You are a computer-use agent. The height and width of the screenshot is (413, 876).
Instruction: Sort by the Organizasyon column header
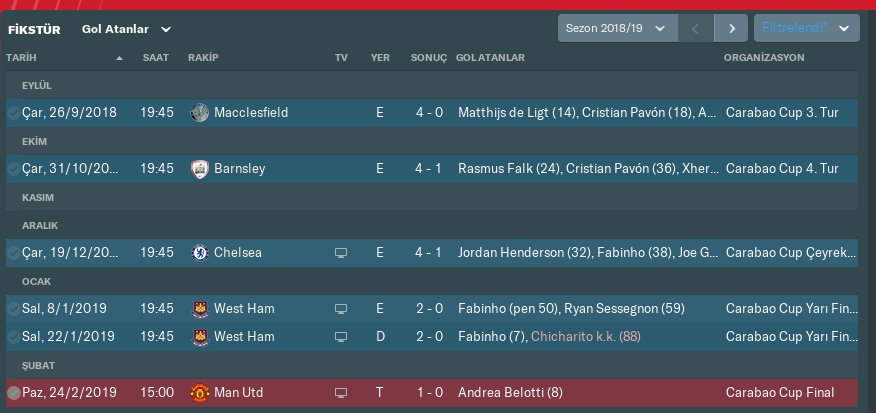(764, 58)
